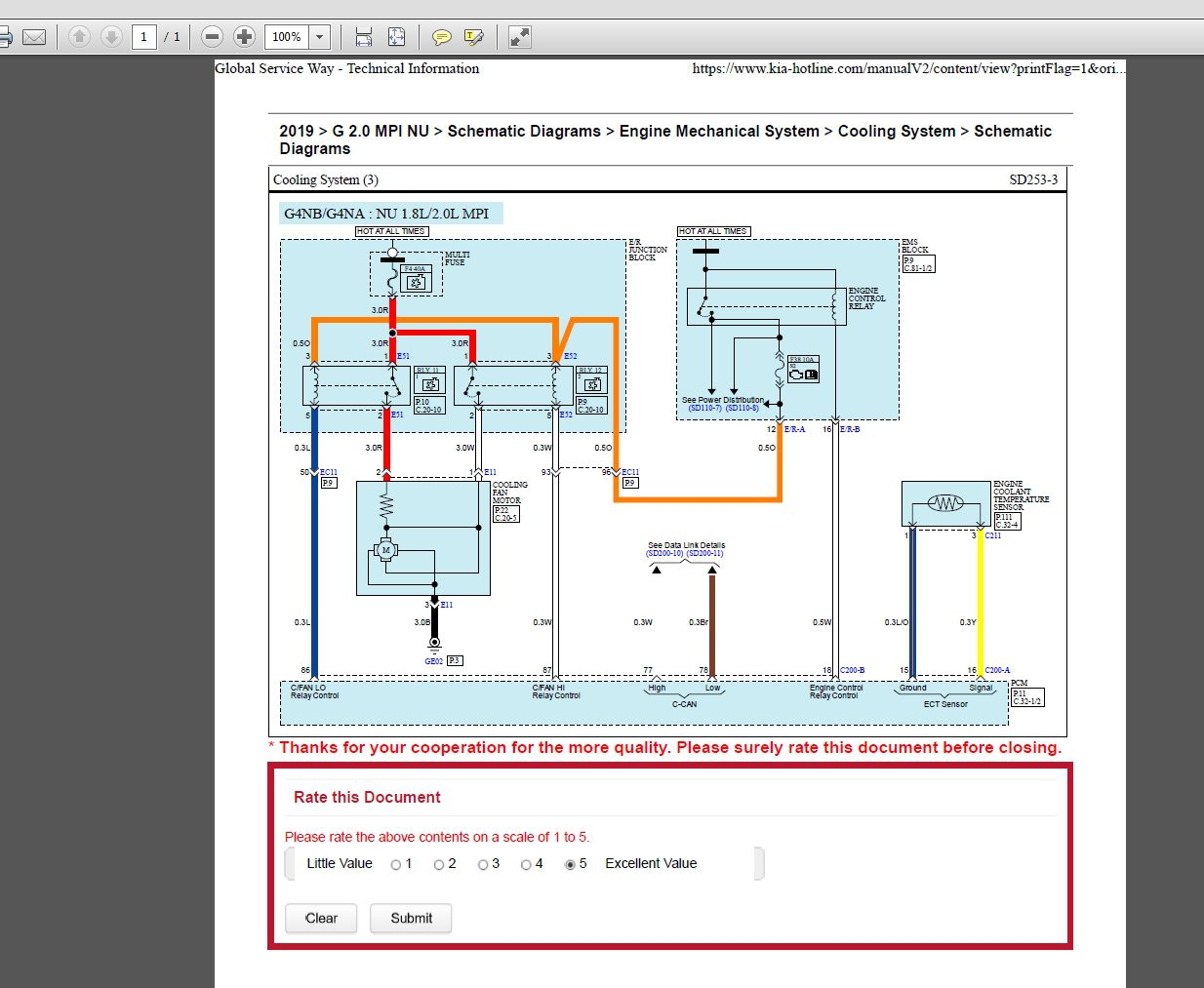This screenshot has width=1204, height=988.
Task: Click the 'ECT Sensor' label
Action: pyautogui.click(x=945, y=704)
